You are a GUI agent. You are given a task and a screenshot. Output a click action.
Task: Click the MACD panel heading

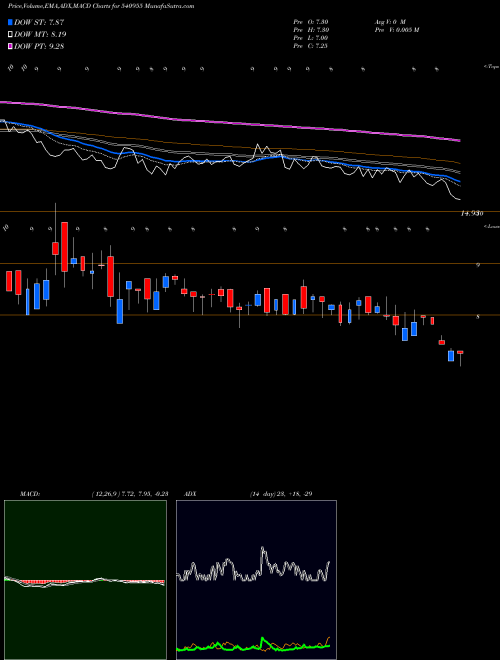point(30,494)
